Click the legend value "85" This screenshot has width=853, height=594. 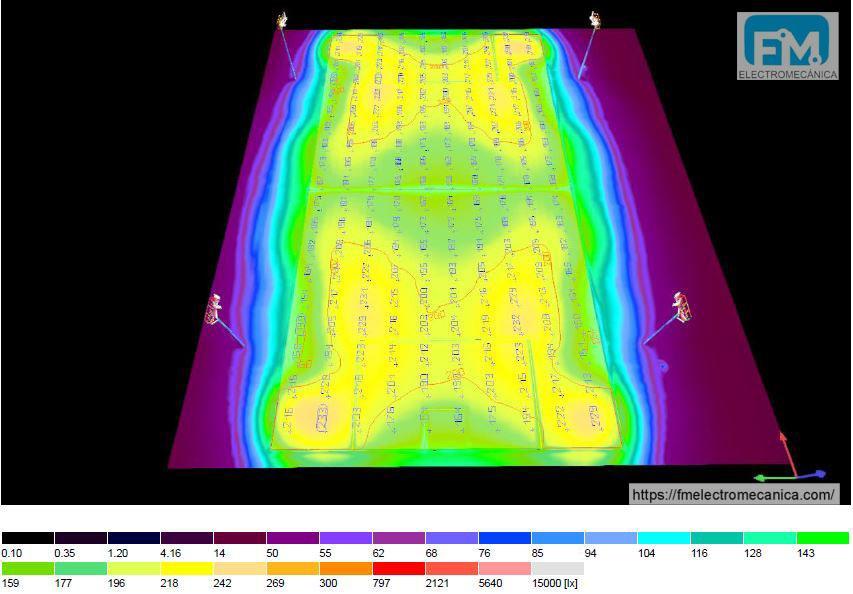pyautogui.click(x=538, y=553)
